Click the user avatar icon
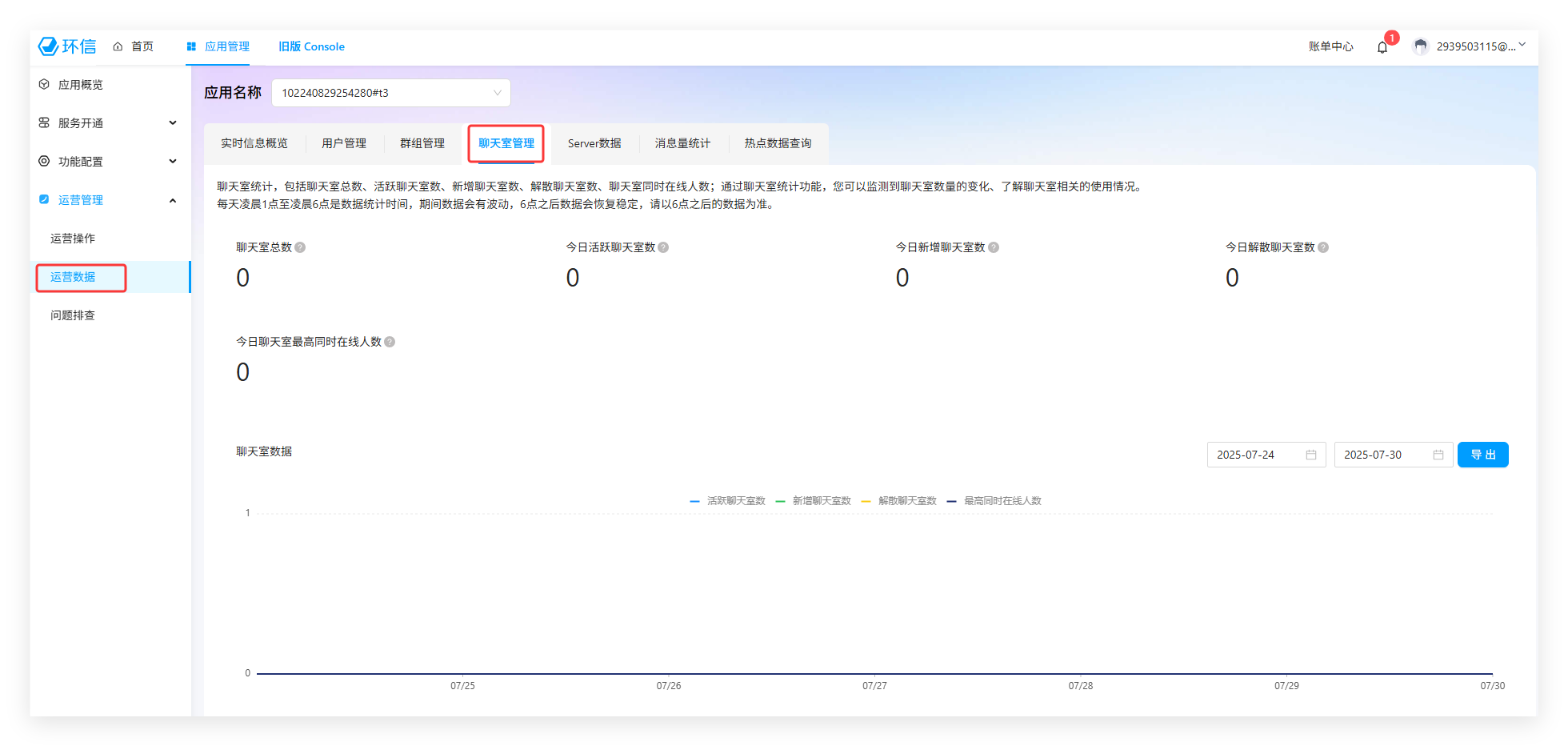The height and width of the screenshot is (746, 1568). click(1421, 46)
